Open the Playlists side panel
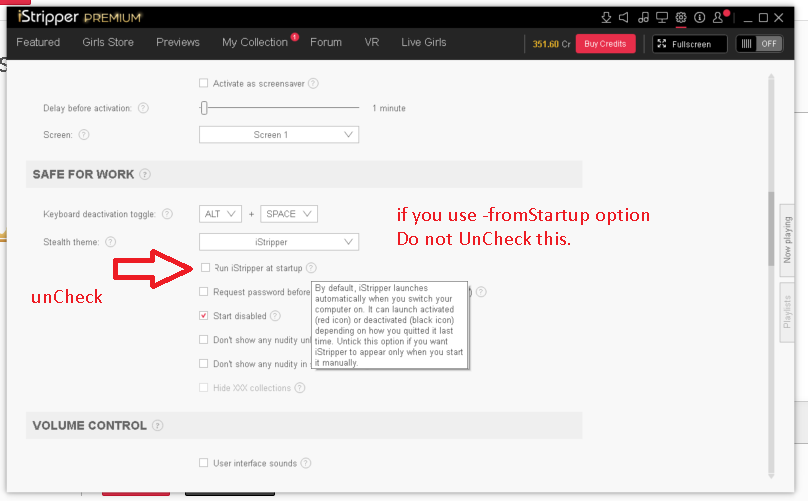The height and width of the screenshot is (501, 808). click(787, 312)
